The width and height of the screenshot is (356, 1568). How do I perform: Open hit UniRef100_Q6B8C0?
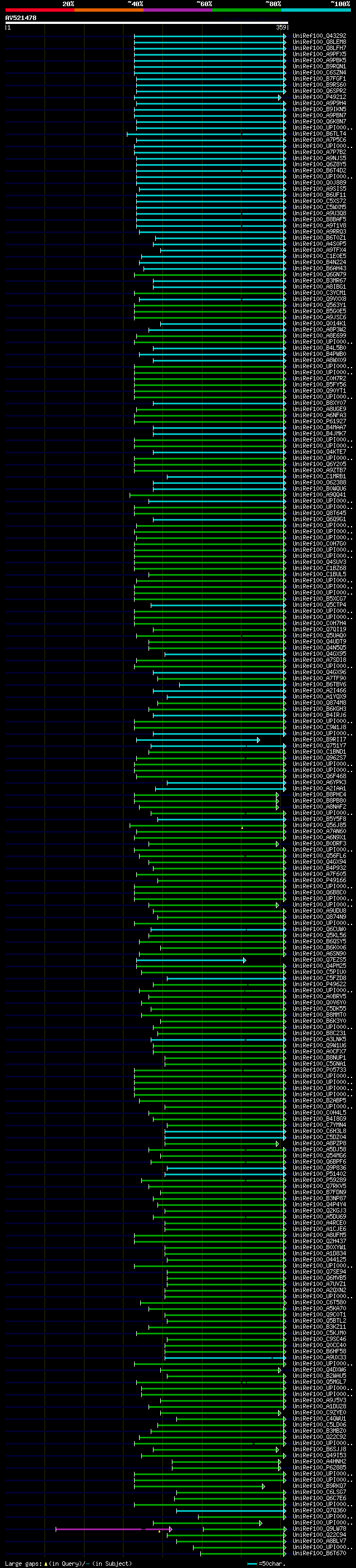click(319, 892)
